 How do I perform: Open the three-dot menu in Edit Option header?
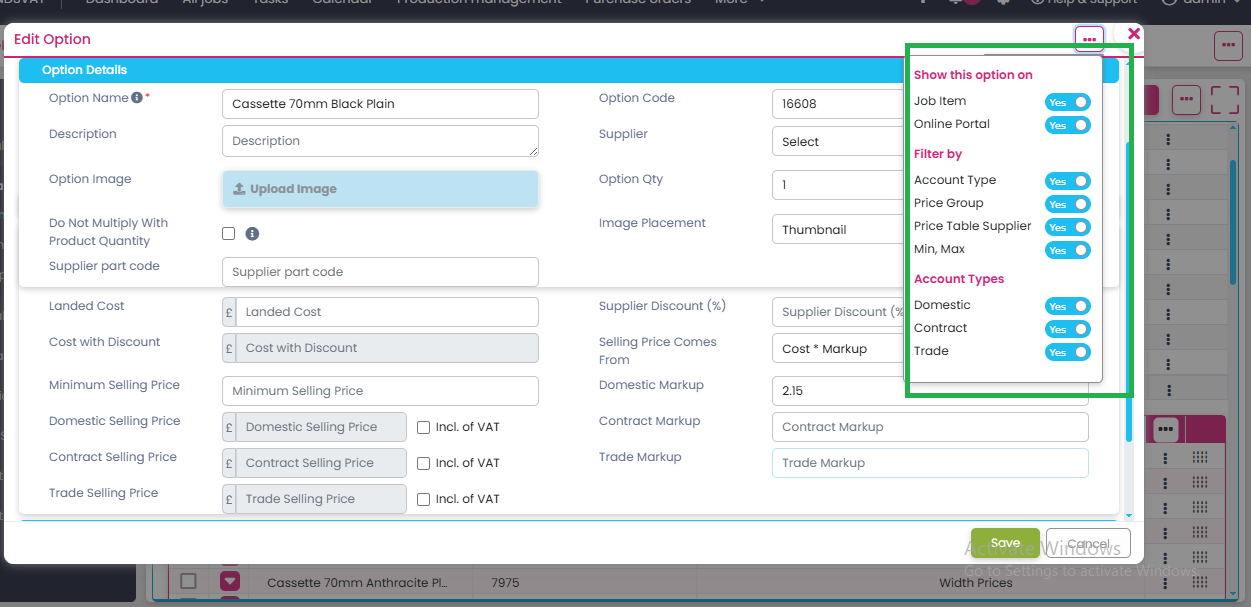click(1089, 39)
